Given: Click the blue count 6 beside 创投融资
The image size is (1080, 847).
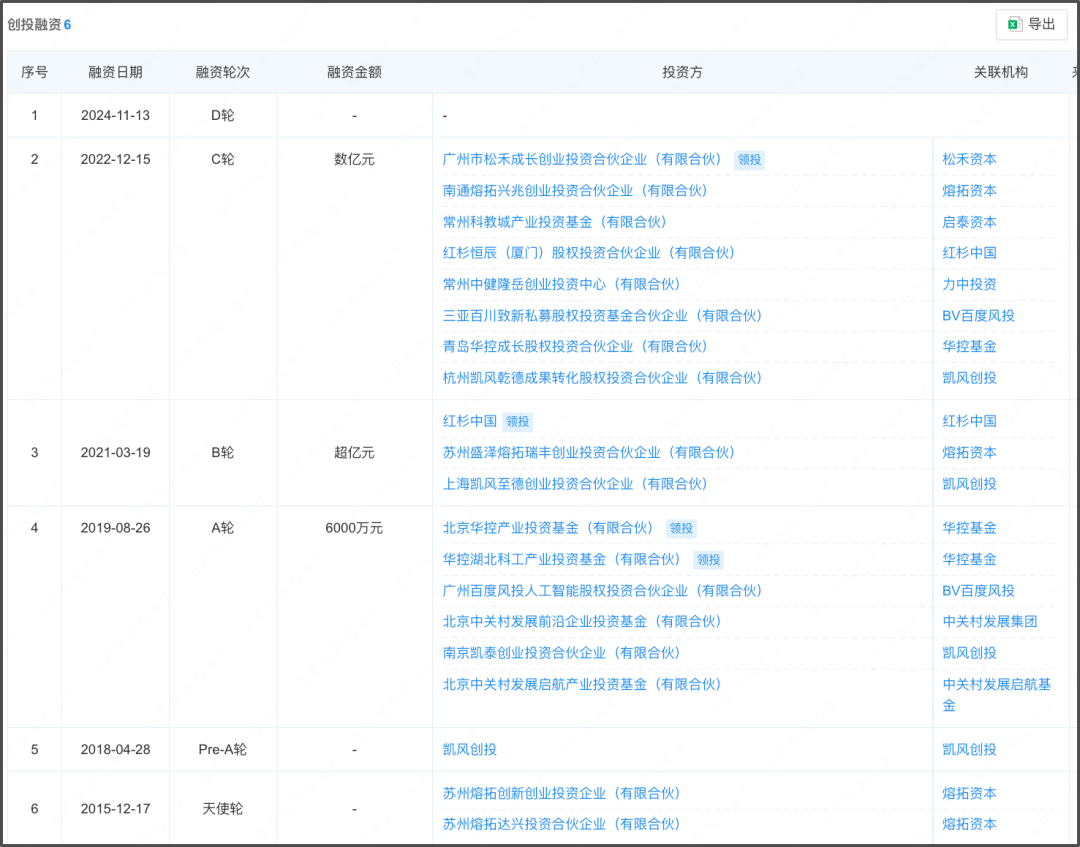Looking at the screenshot, I should (x=67, y=24).
